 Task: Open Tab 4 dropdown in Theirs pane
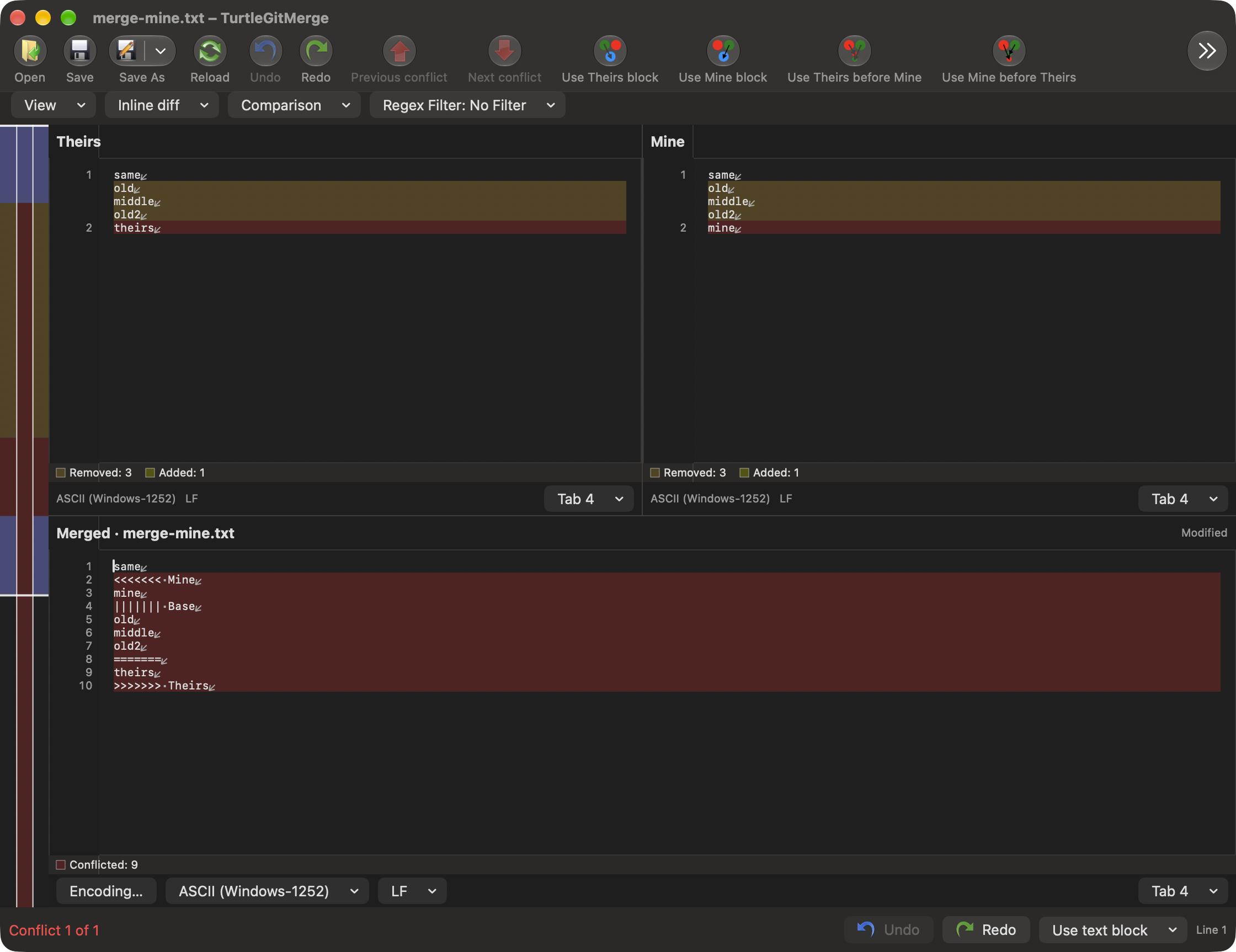click(589, 499)
